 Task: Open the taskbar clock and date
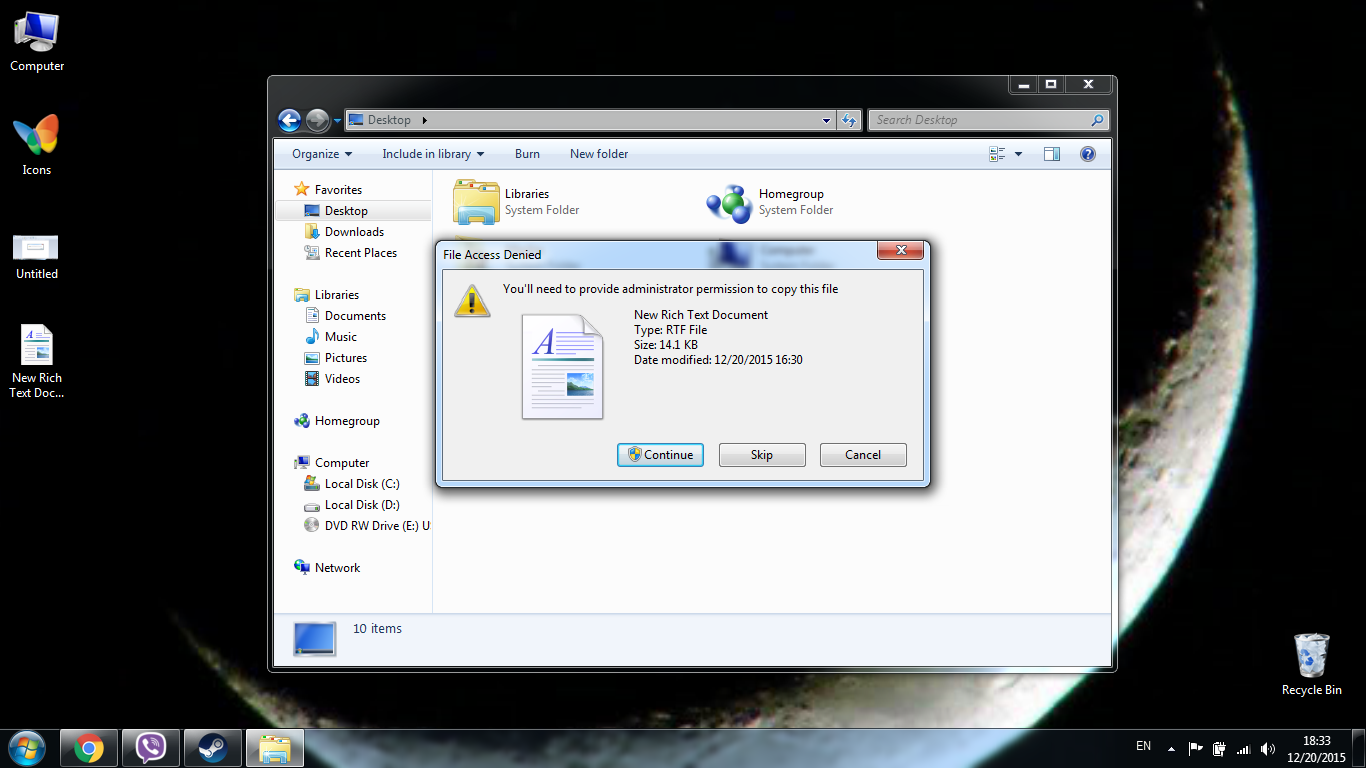(1317, 748)
